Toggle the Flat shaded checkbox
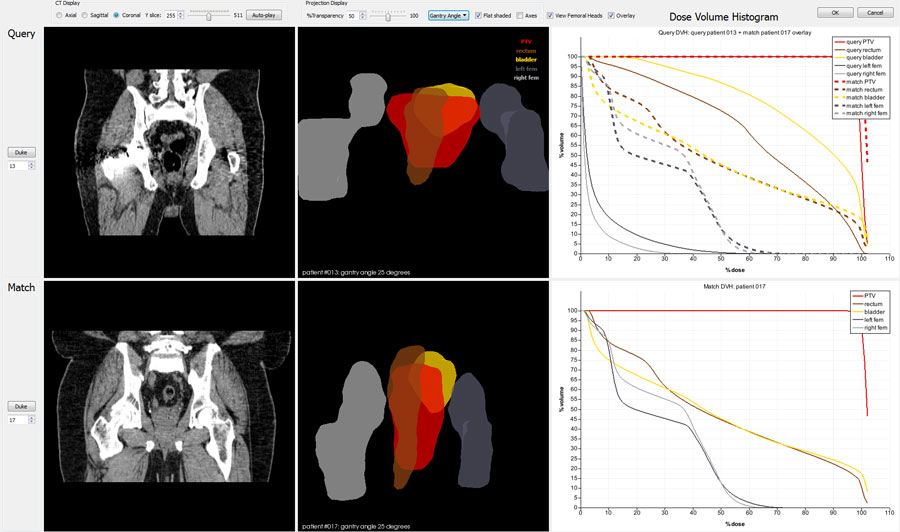Screen dimensions: 900x532 479,16
